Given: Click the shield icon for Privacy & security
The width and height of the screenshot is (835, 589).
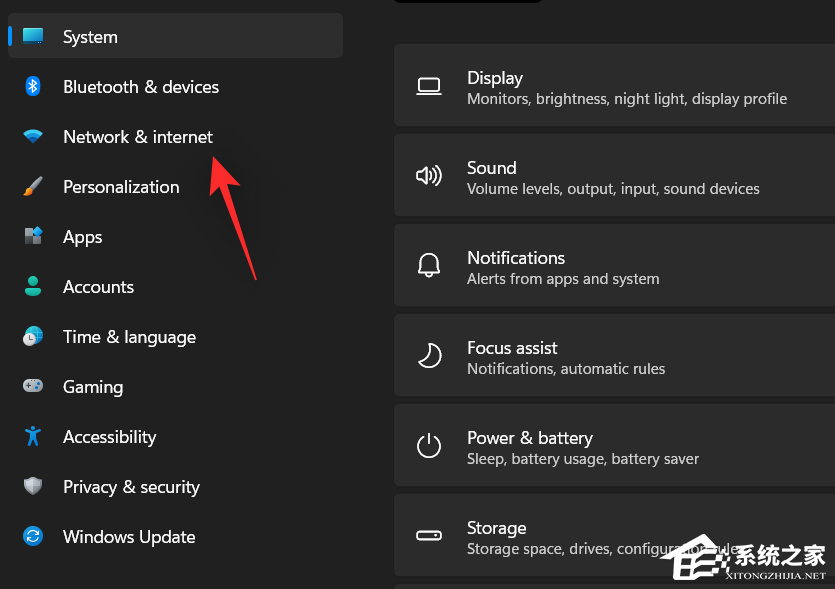Looking at the screenshot, I should (x=33, y=487).
